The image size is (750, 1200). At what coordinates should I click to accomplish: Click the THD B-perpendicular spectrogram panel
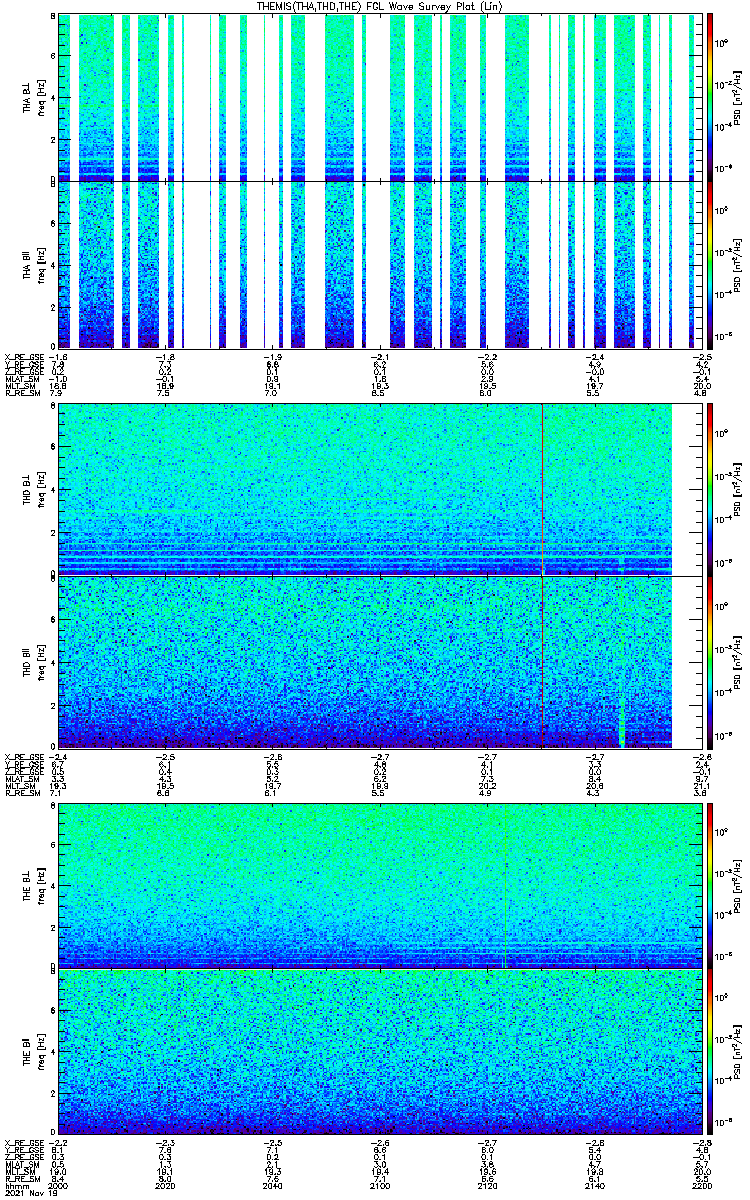coord(379,489)
